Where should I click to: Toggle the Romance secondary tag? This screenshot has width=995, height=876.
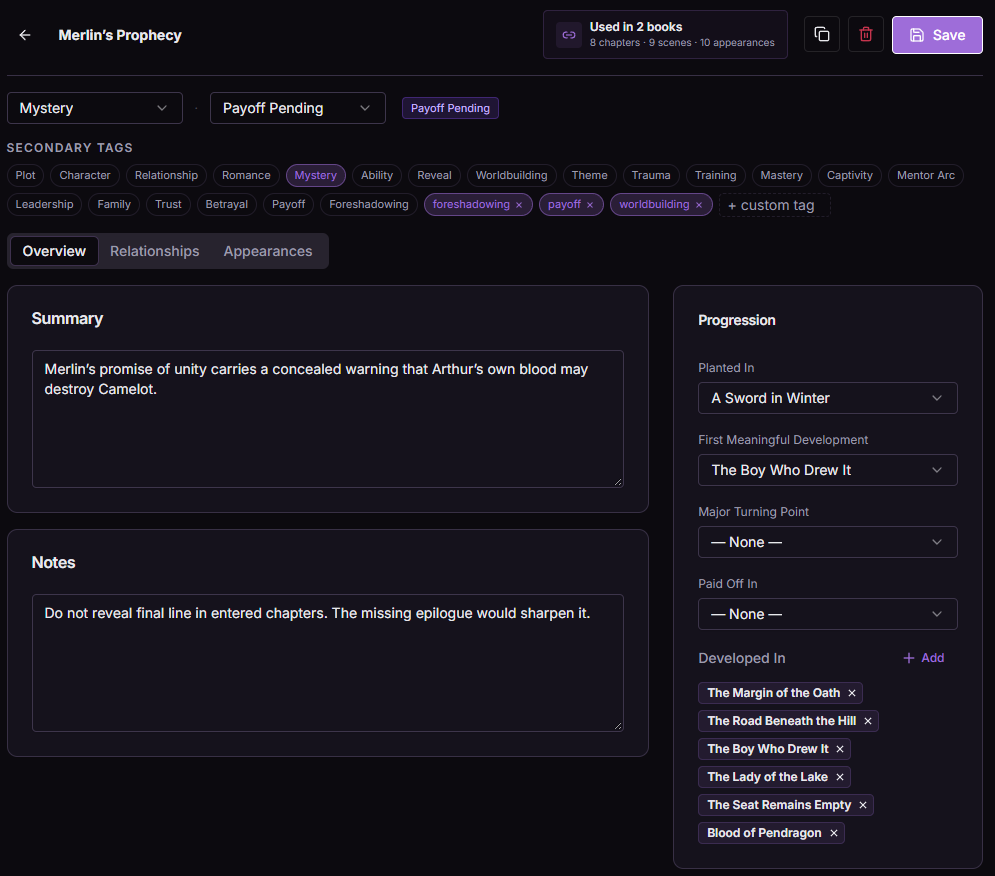pos(246,175)
